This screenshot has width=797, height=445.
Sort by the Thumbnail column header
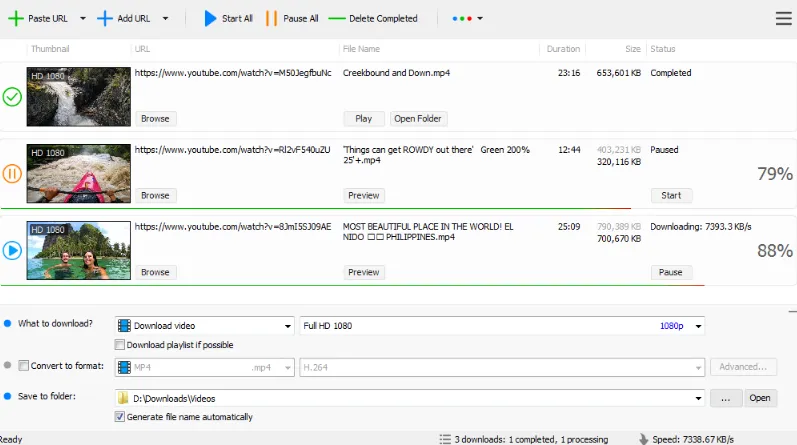click(50, 49)
